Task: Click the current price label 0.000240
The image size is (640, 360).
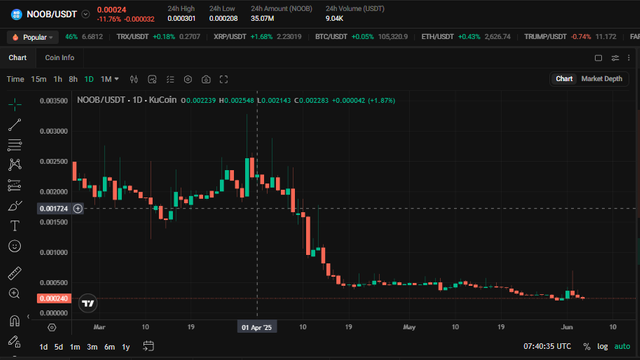Action: click(x=54, y=298)
